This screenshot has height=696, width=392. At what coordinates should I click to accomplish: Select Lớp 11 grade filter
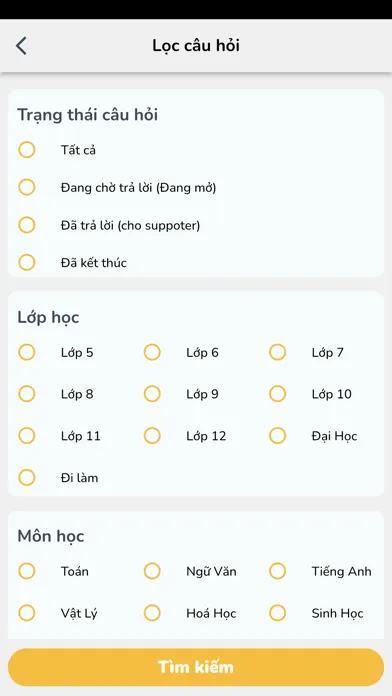[x=27, y=436]
